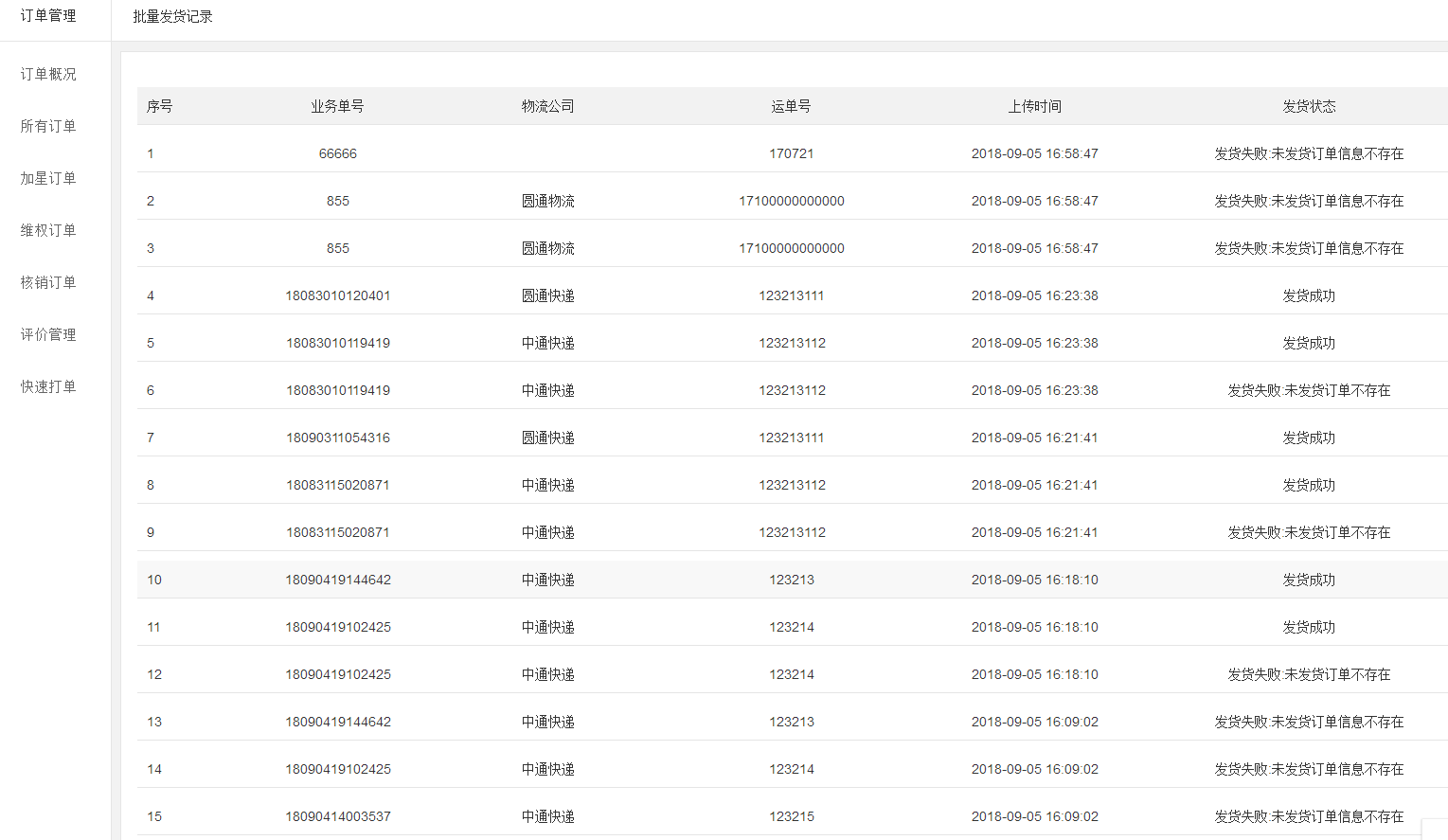Open the 维权订单 sidebar item
Screen dimensions: 1448x840
tap(48, 230)
